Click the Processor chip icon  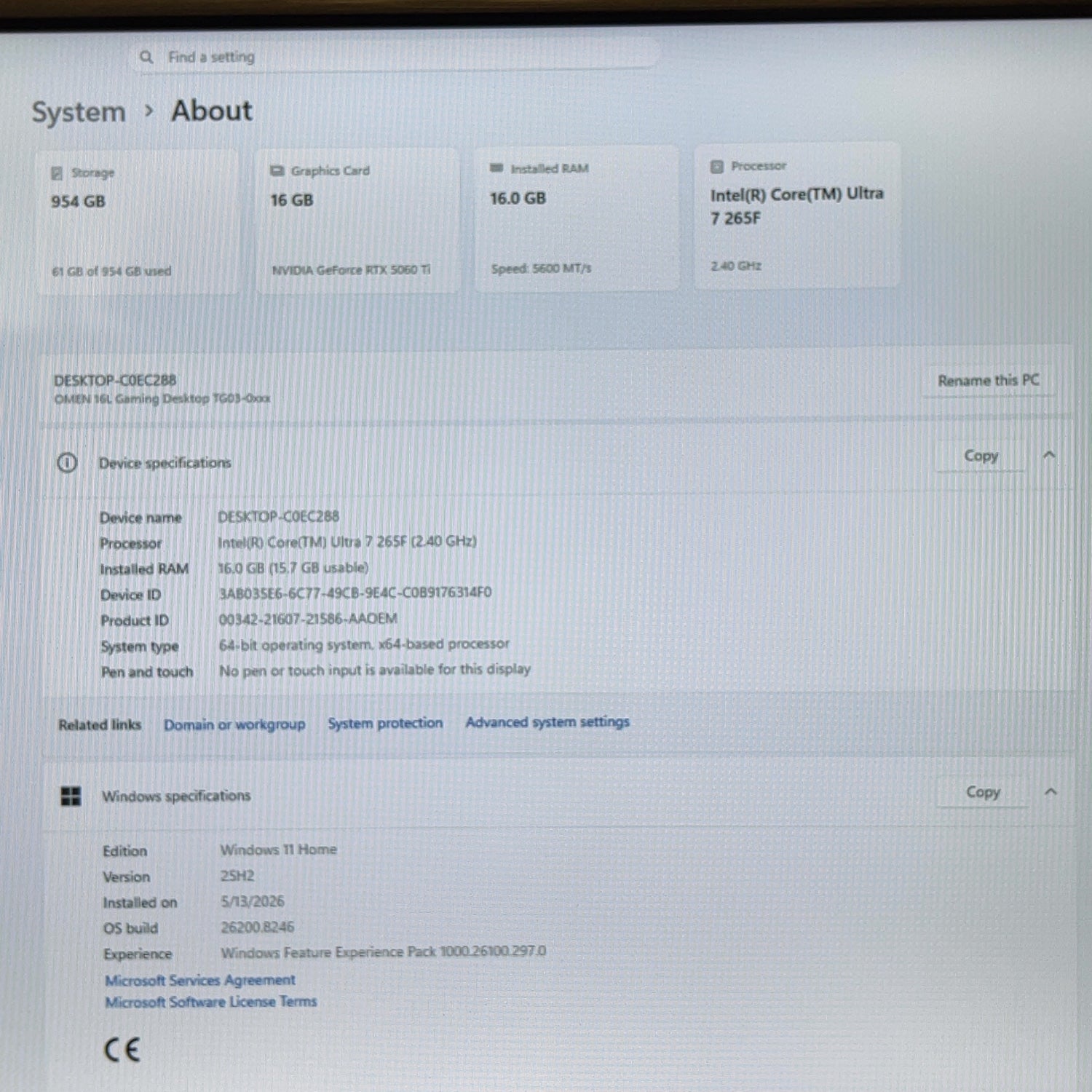pyautogui.click(x=716, y=167)
